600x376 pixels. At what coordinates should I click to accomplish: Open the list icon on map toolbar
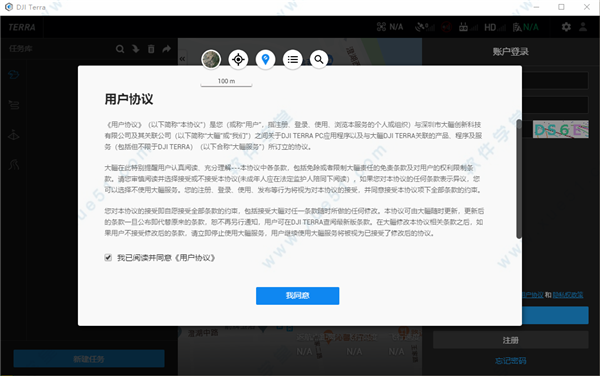point(293,59)
